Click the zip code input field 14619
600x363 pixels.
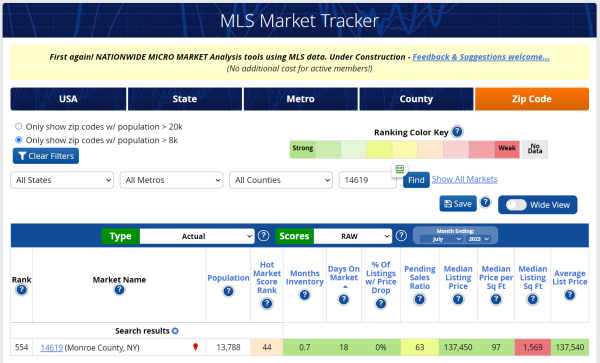tap(367, 180)
